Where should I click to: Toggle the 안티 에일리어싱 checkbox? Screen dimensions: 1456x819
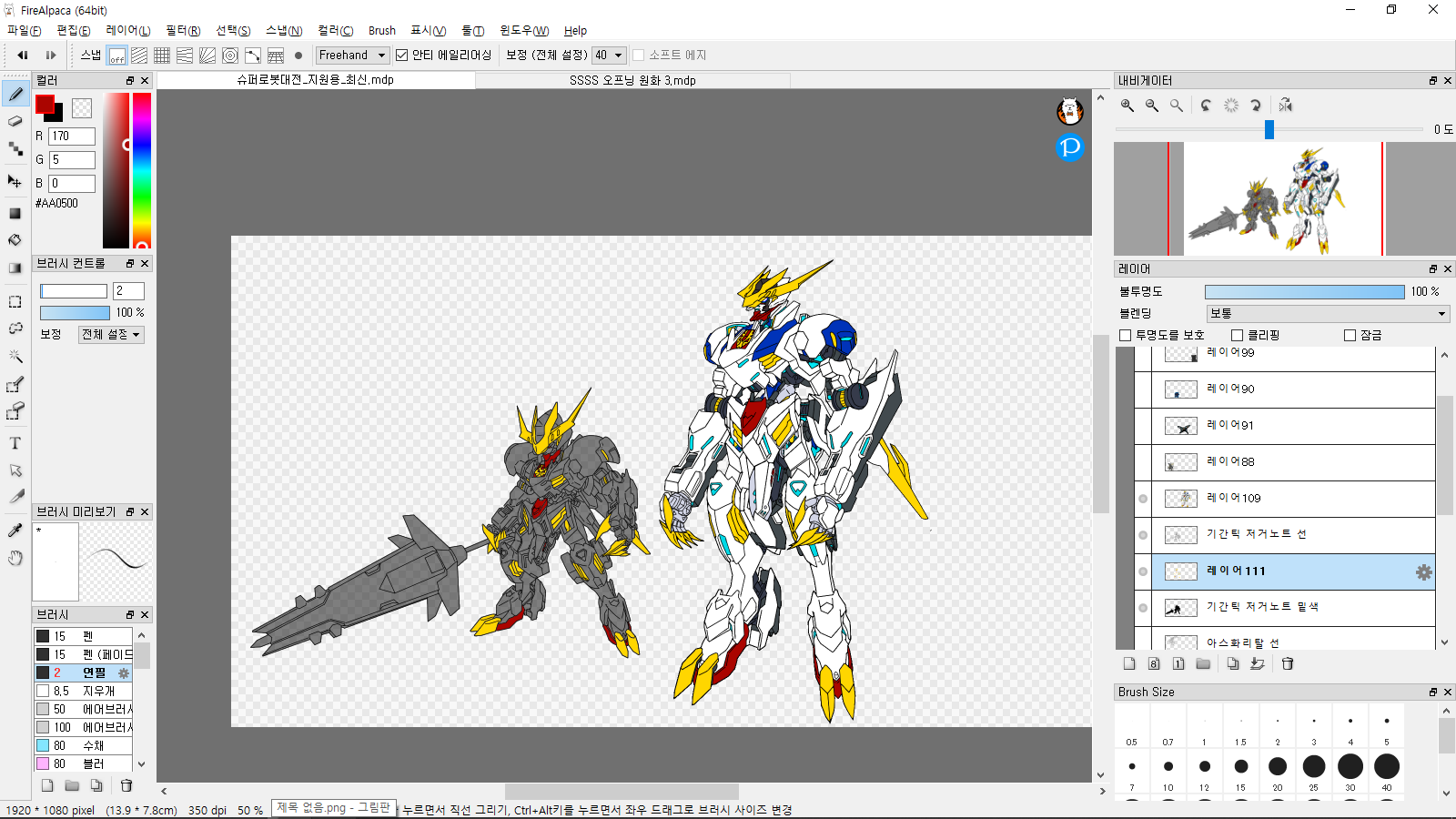click(x=401, y=56)
